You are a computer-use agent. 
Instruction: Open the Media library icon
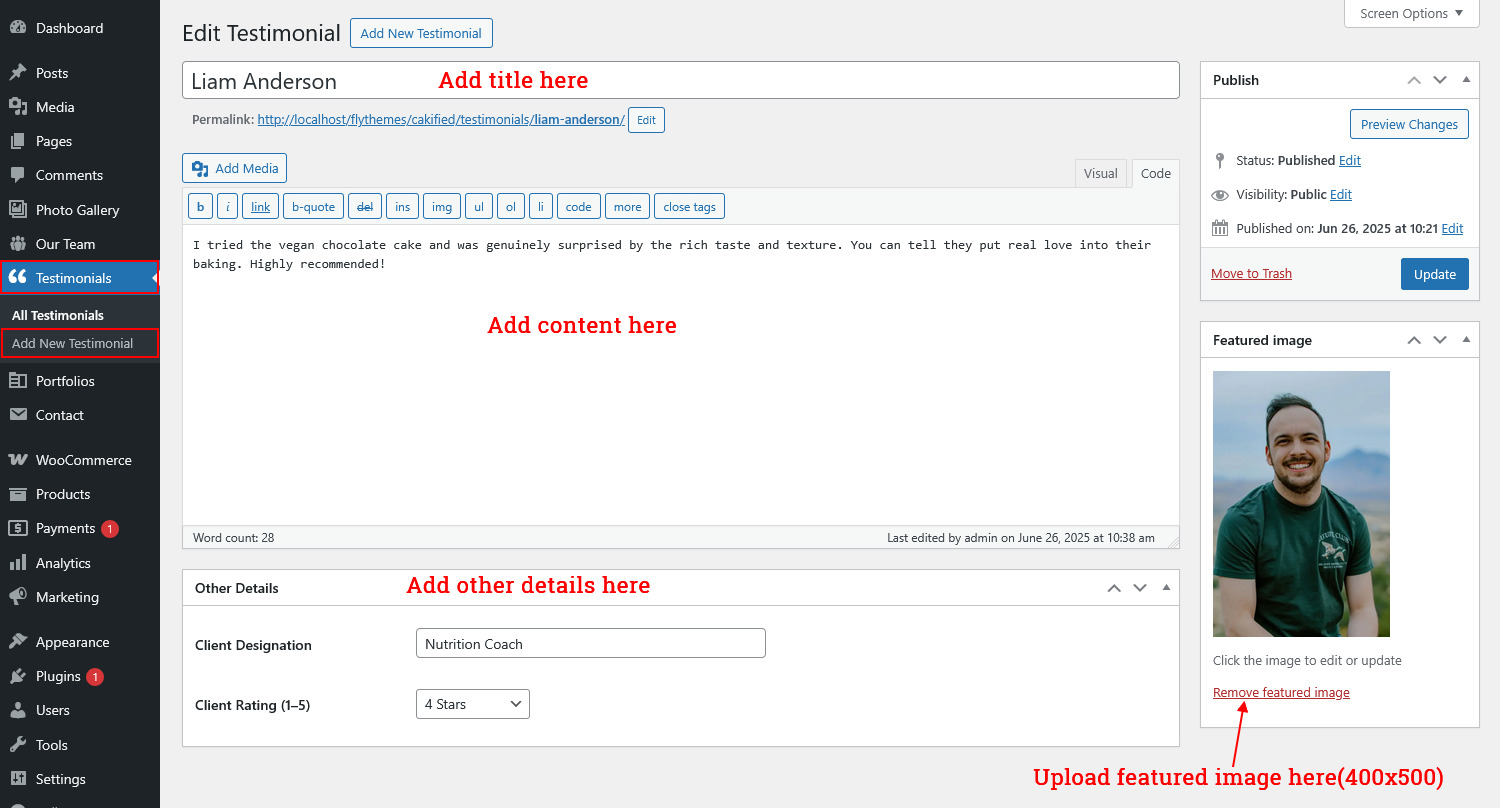click(x=17, y=107)
